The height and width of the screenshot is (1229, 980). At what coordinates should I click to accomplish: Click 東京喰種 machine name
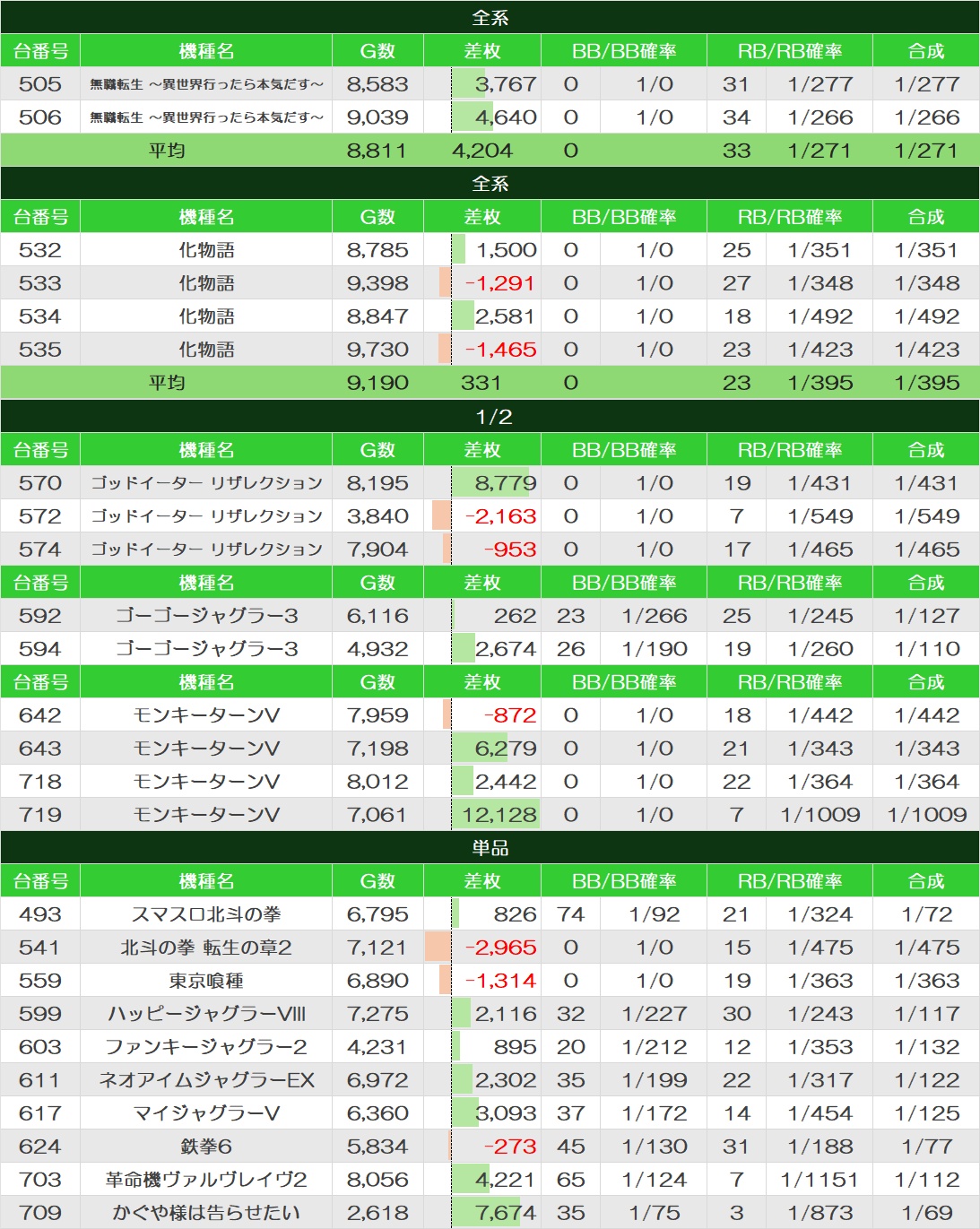(206, 981)
